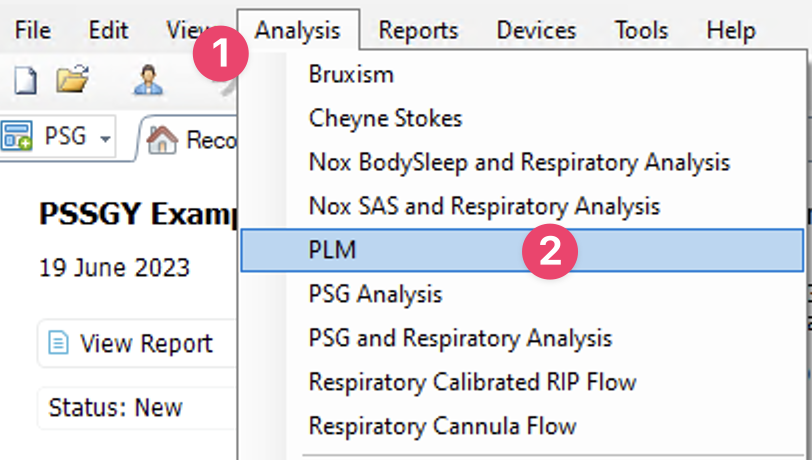This screenshot has width=812, height=460.
Task: Choose Bruxism analysis option
Action: 351,74
